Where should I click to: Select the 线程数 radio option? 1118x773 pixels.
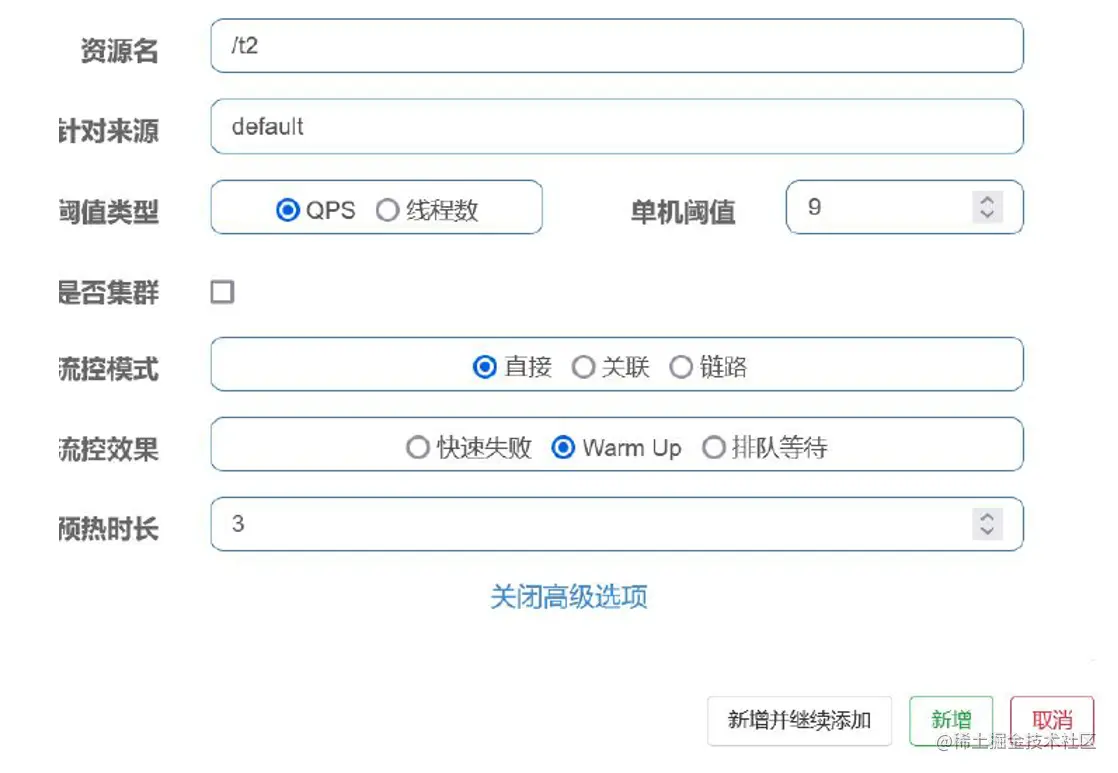pyautogui.click(x=388, y=210)
